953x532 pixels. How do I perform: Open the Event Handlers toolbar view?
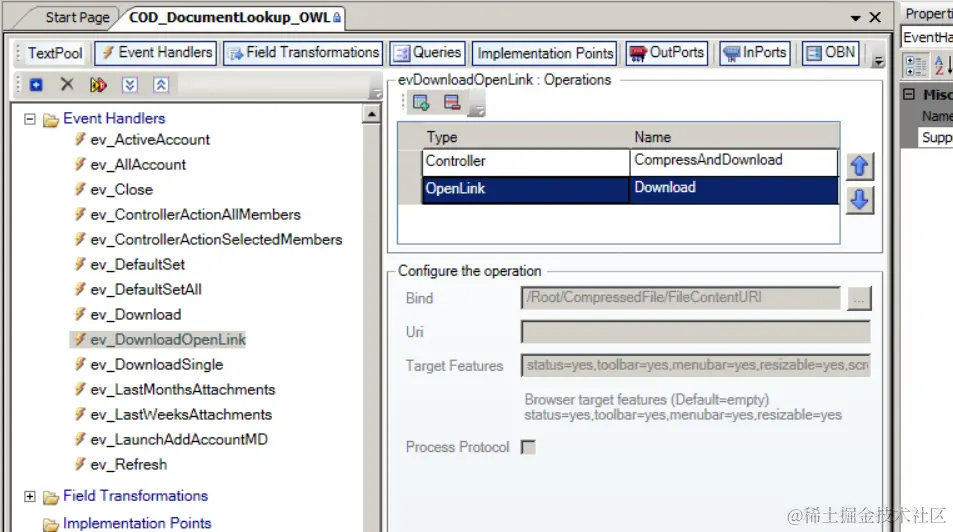pyautogui.click(x=156, y=53)
